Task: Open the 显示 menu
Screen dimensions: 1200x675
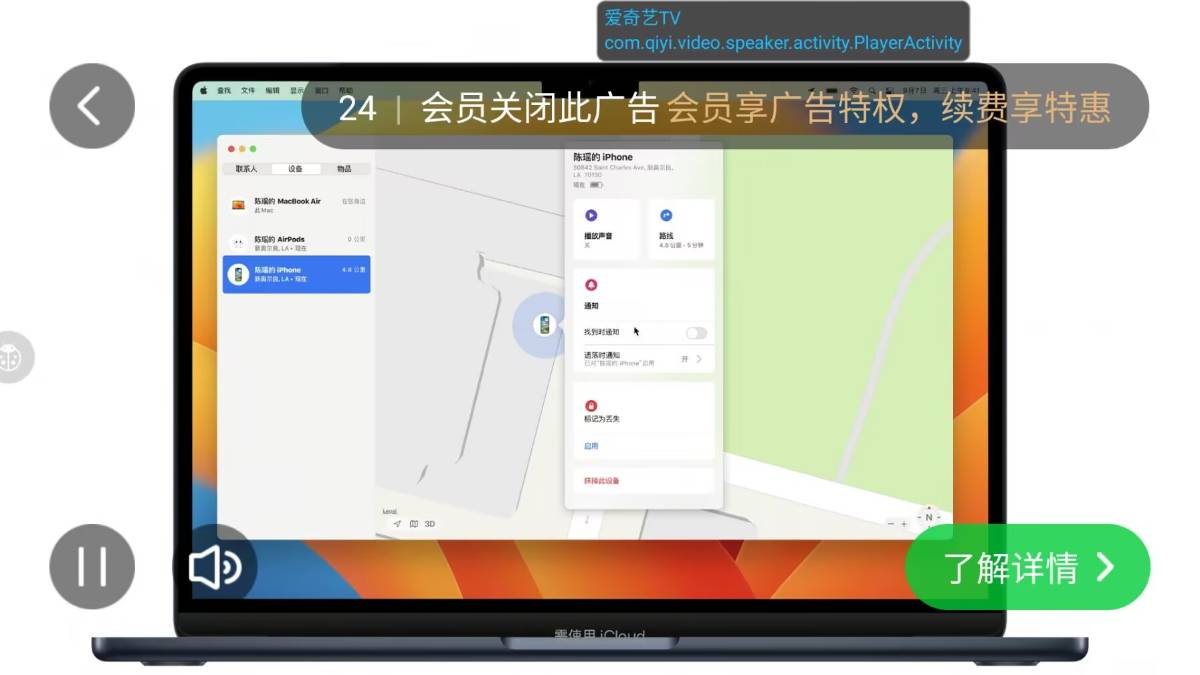Action: [297, 90]
